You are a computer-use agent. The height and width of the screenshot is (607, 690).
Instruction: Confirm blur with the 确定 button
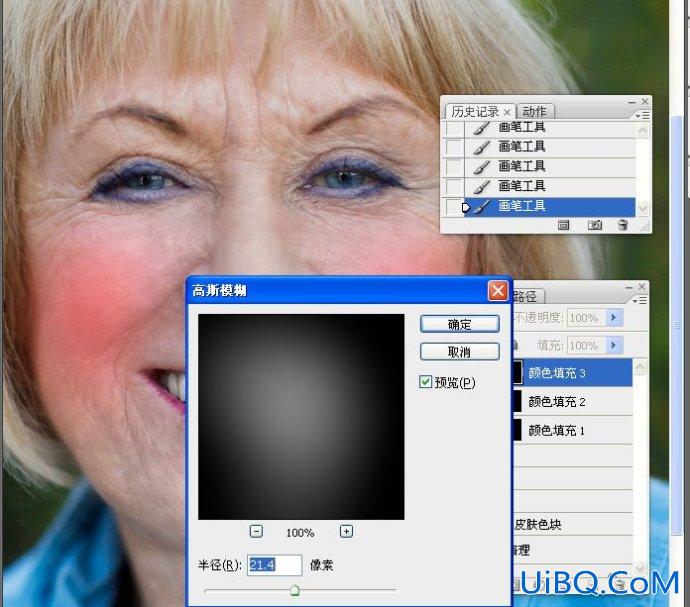459,324
